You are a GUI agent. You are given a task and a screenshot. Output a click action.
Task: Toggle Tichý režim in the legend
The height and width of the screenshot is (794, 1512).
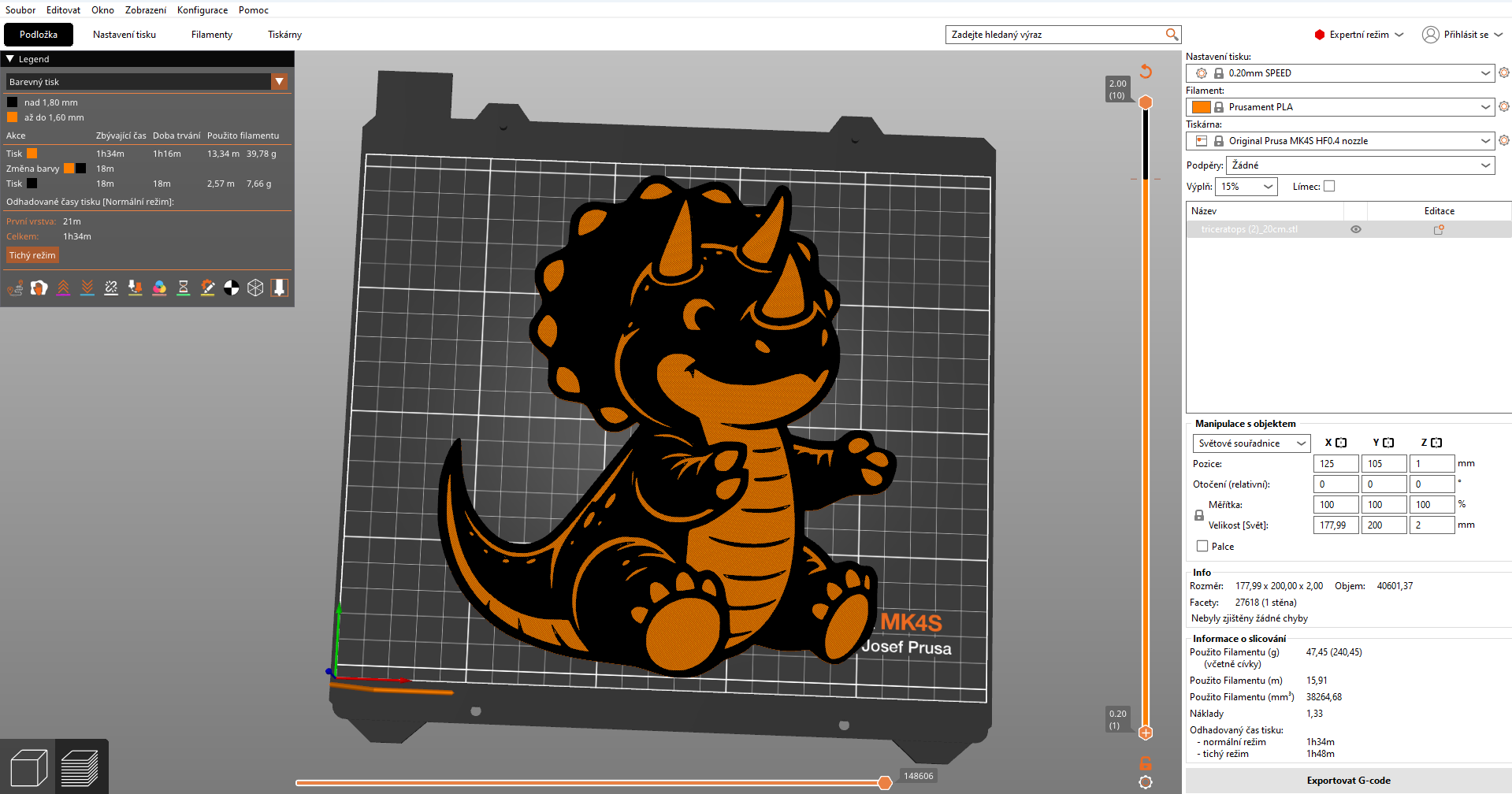tap(32, 255)
